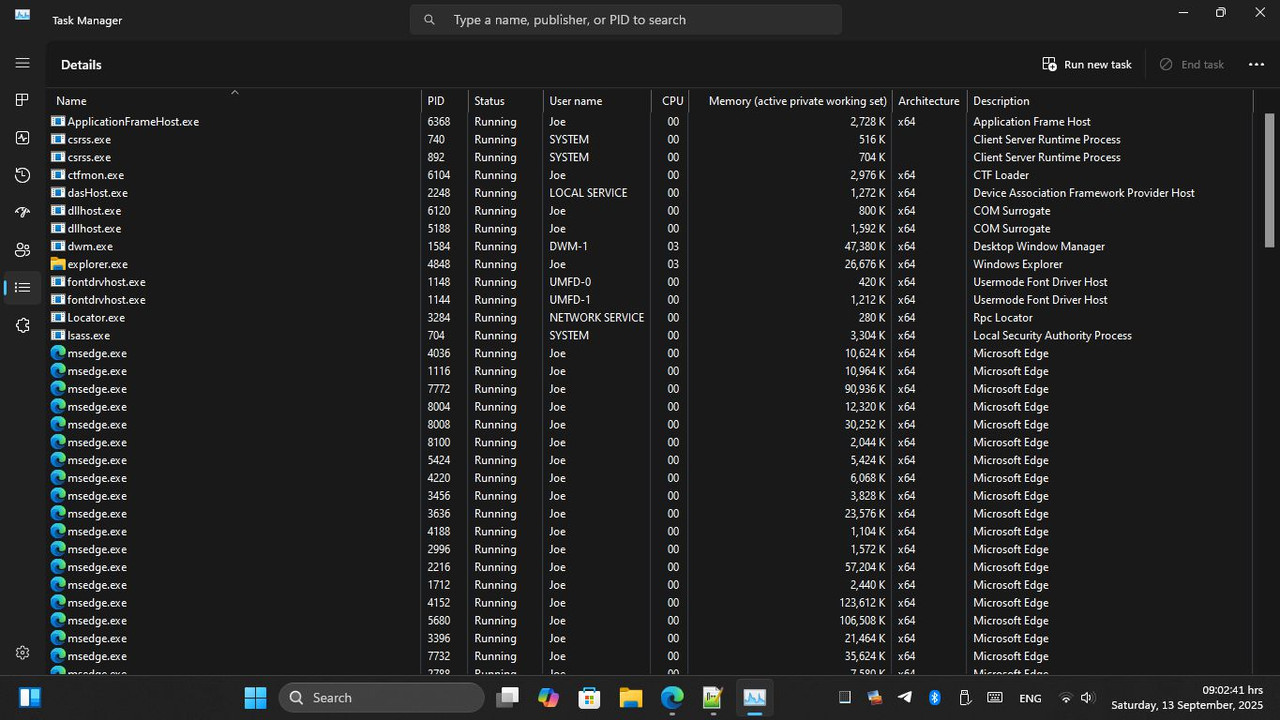The width and height of the screenshot is (1280, 720).
Task: Select dllhost.exe with PID 5188
Action: (x=651, y=228)
